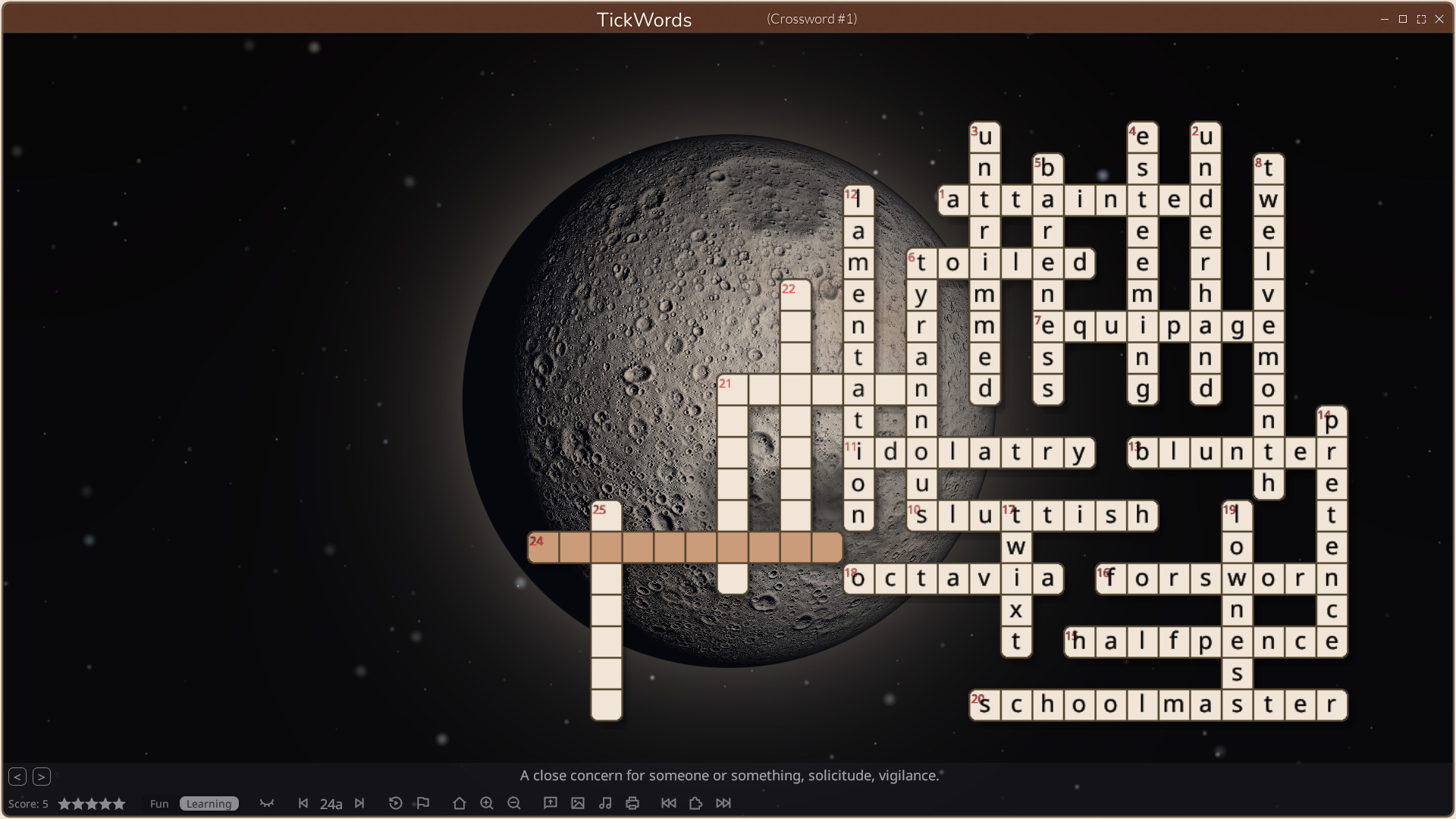
Task: Select the last highlighted cell of 24 across
Action: (827, 548)
